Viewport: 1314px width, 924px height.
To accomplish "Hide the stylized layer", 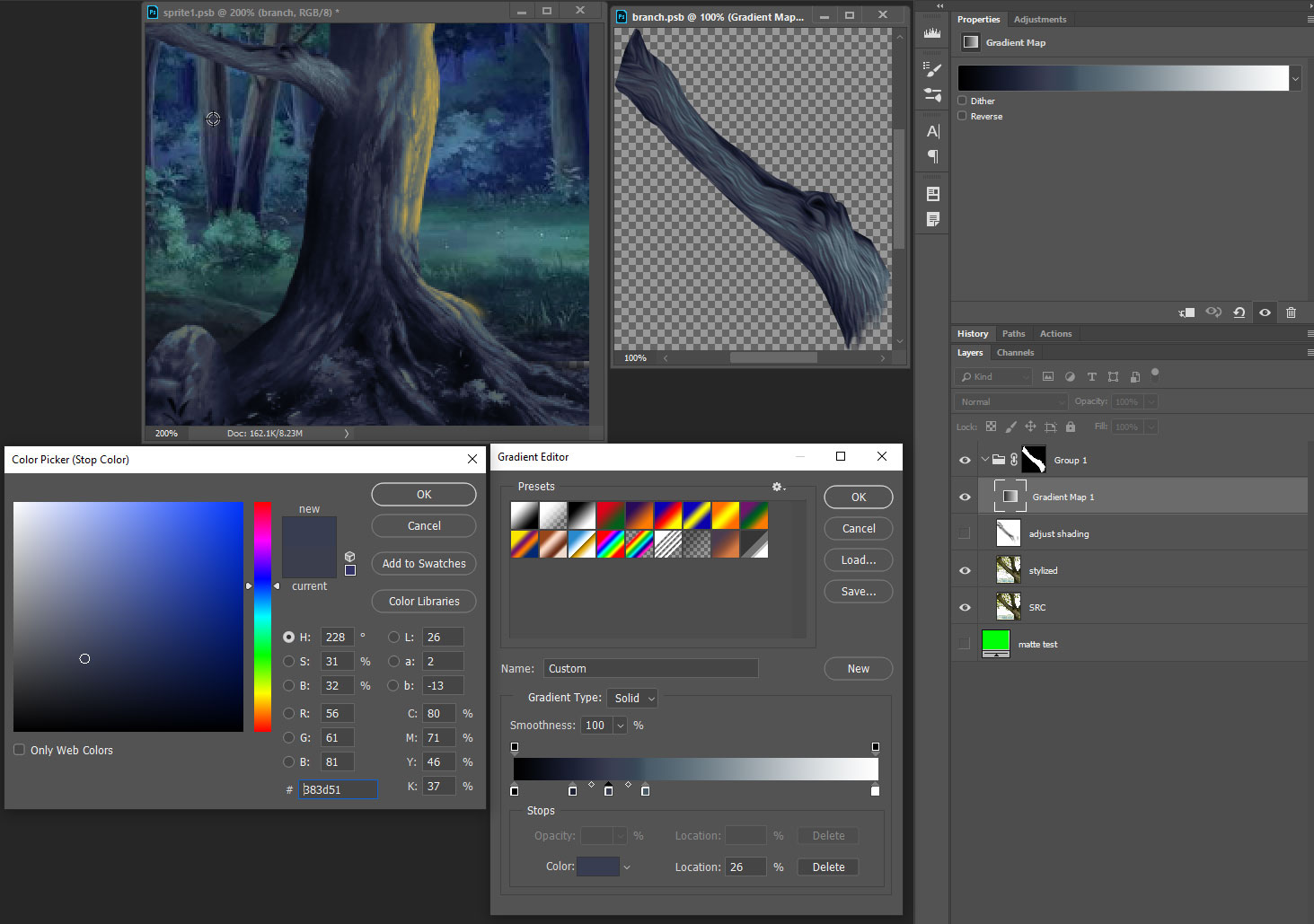I will (965, 571).
